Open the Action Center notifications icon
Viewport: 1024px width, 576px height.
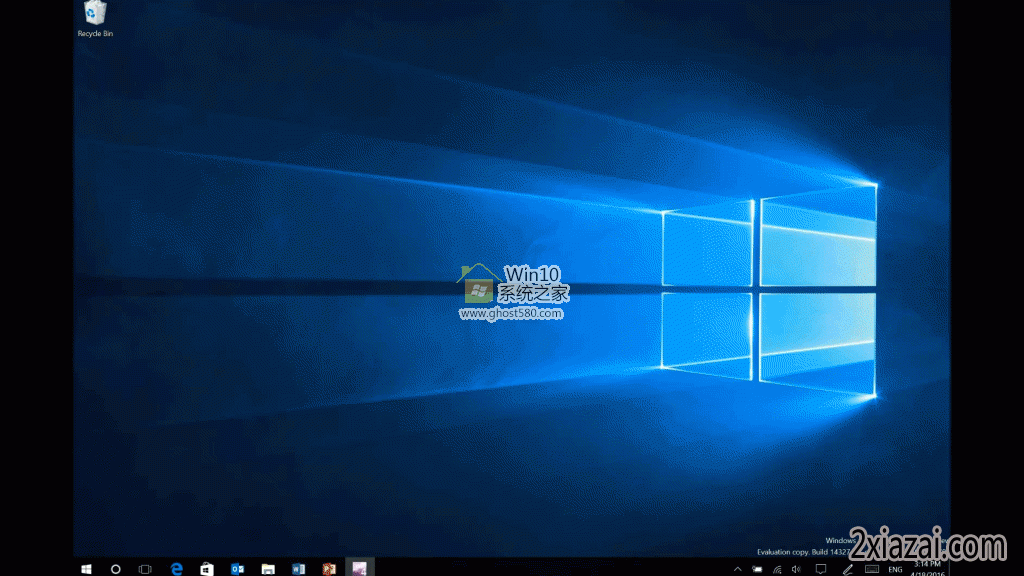[x=821, y=569]
